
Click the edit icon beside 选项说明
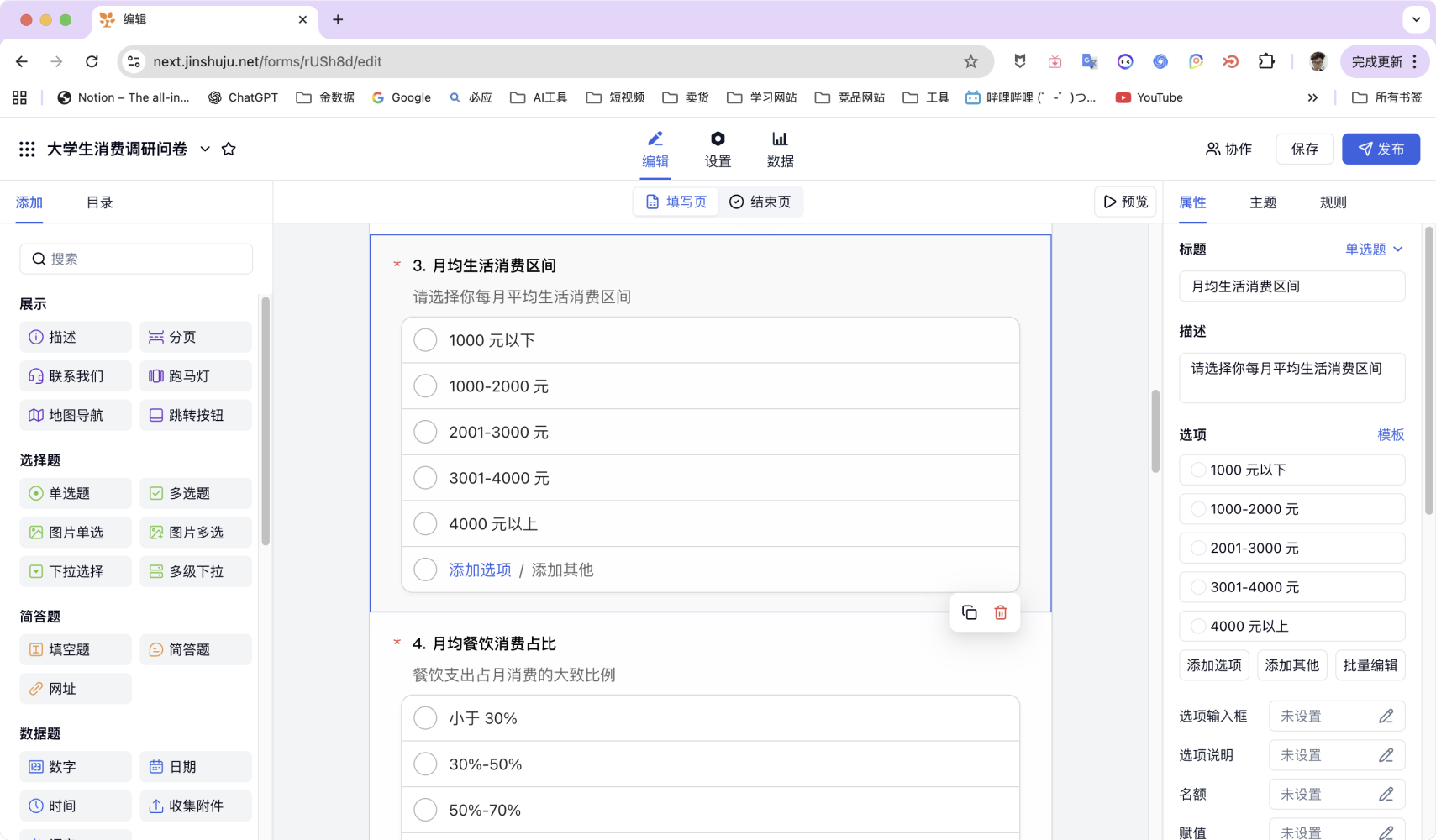coord(1386,755)
